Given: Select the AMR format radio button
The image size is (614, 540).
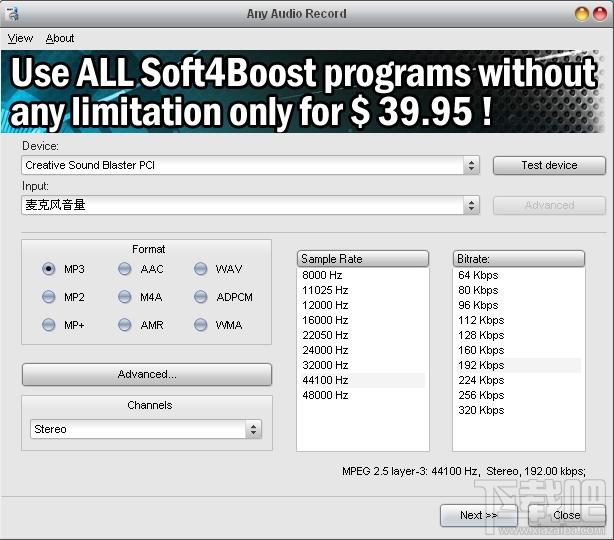Looking at the screenshot, I should point(125,325).
